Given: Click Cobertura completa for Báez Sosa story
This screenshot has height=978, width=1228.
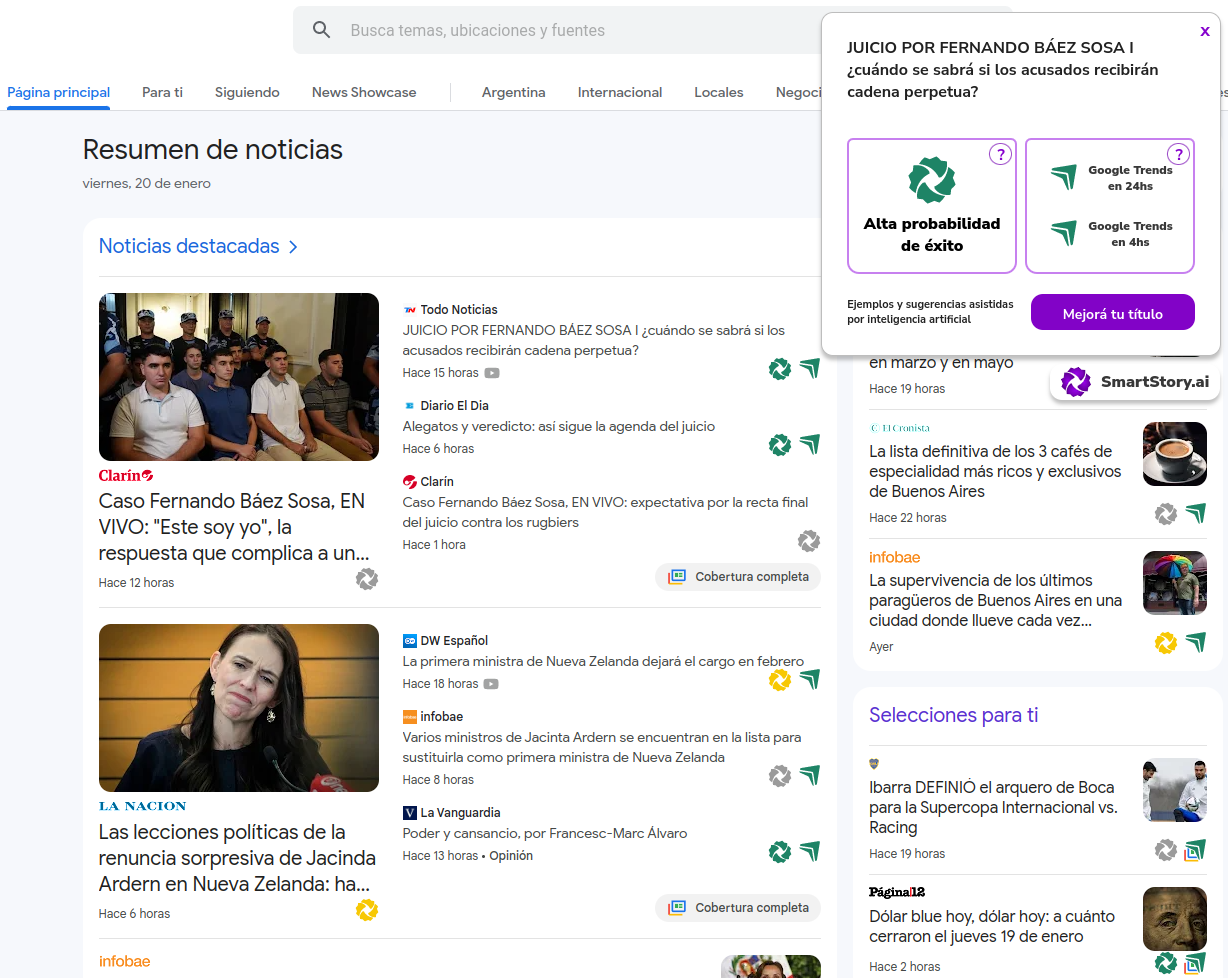Looking at the screenshot, I should coord(738,577).
